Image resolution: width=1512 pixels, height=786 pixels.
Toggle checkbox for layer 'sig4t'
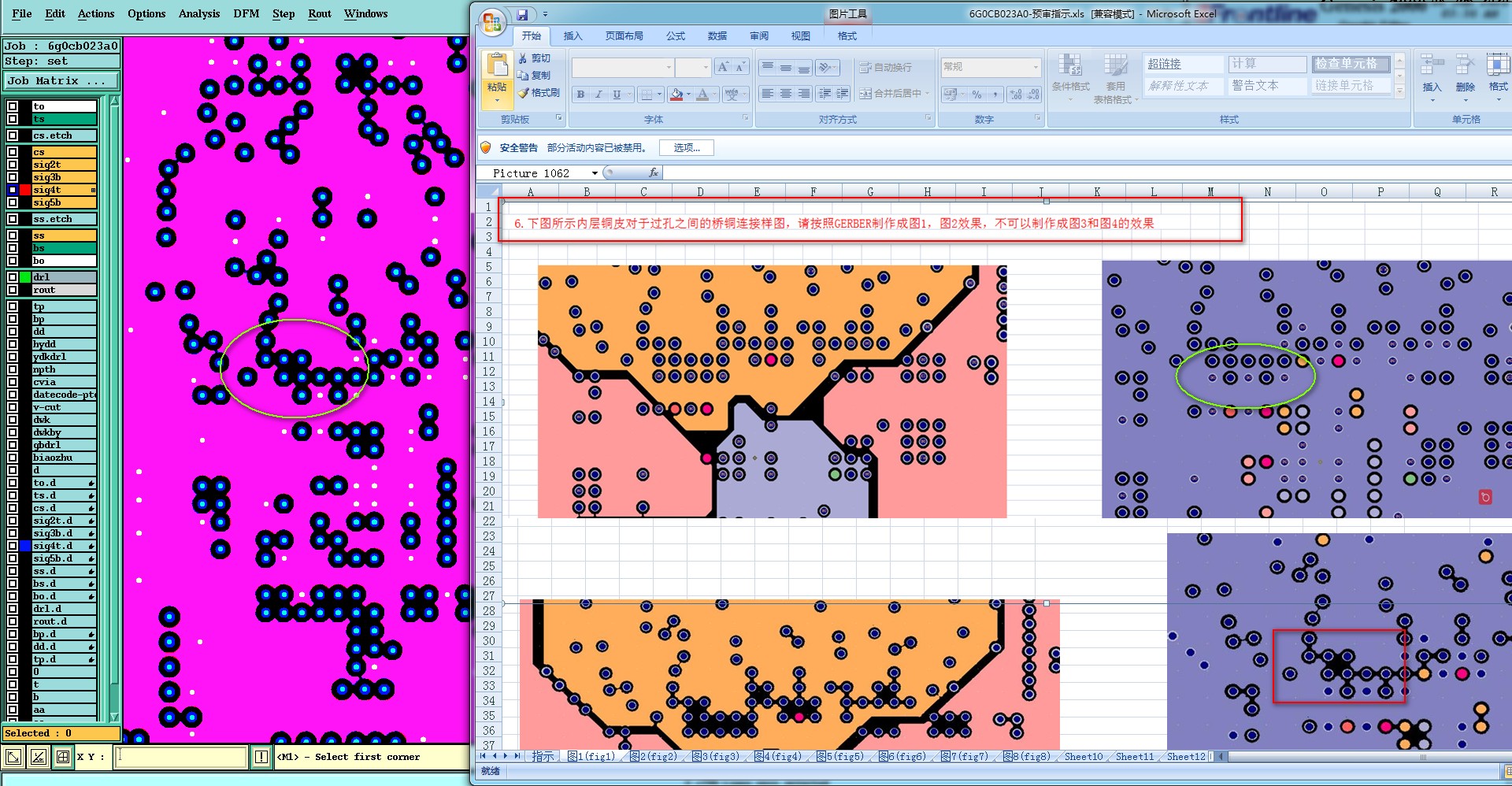pos(13,190)
